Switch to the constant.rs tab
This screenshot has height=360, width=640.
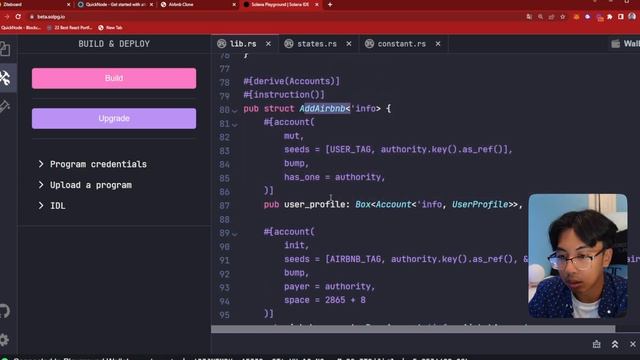[x=402, y=44]
